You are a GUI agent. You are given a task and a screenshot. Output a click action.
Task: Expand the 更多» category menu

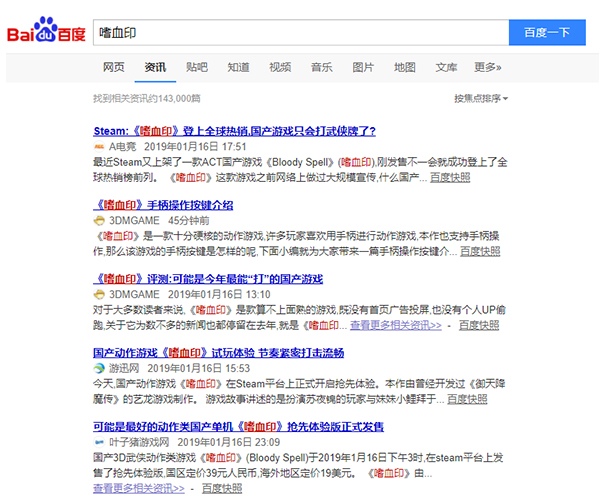tap(487, 67)
